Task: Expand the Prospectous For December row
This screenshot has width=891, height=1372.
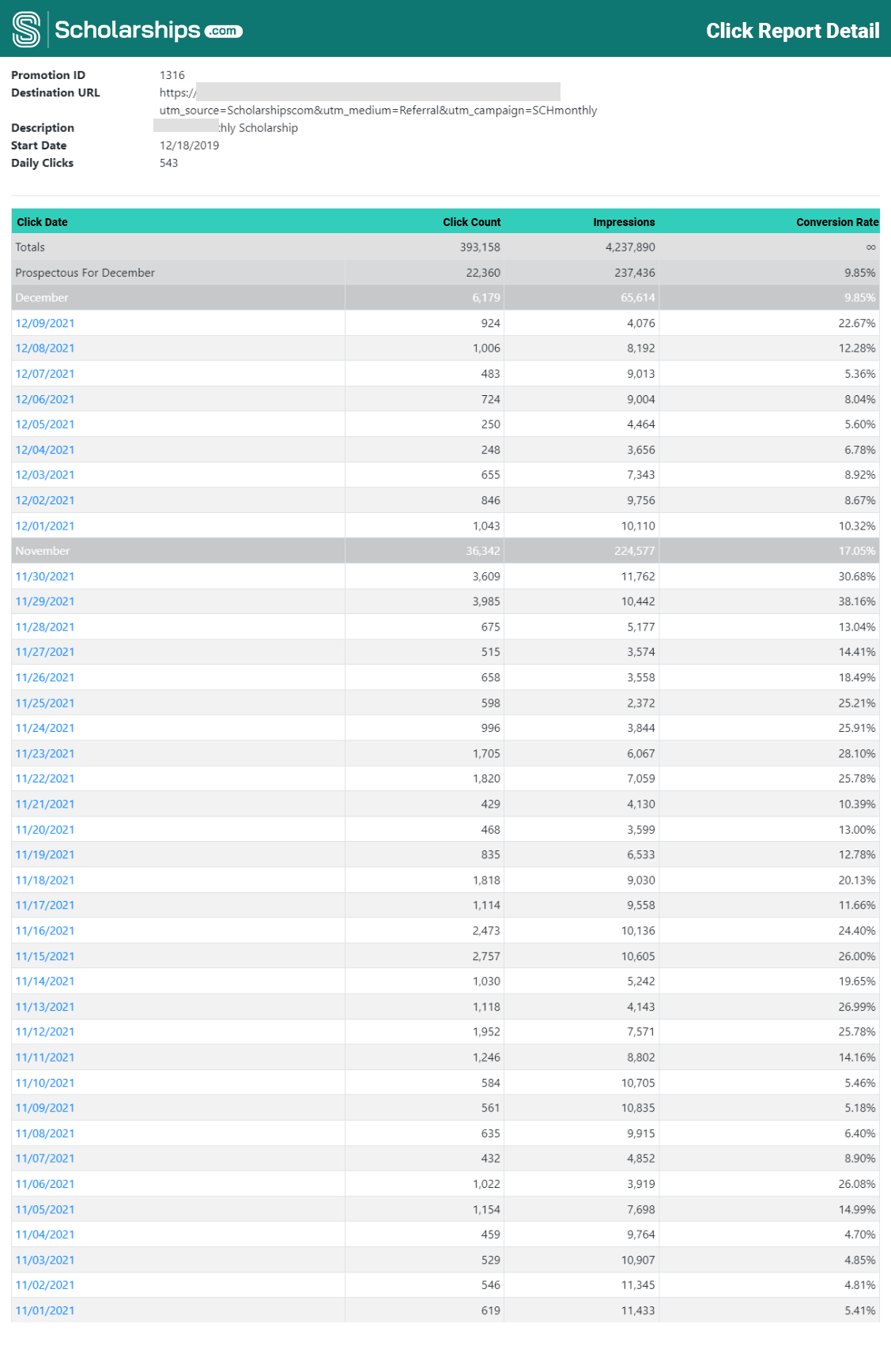Action: (x=84, y=272)
